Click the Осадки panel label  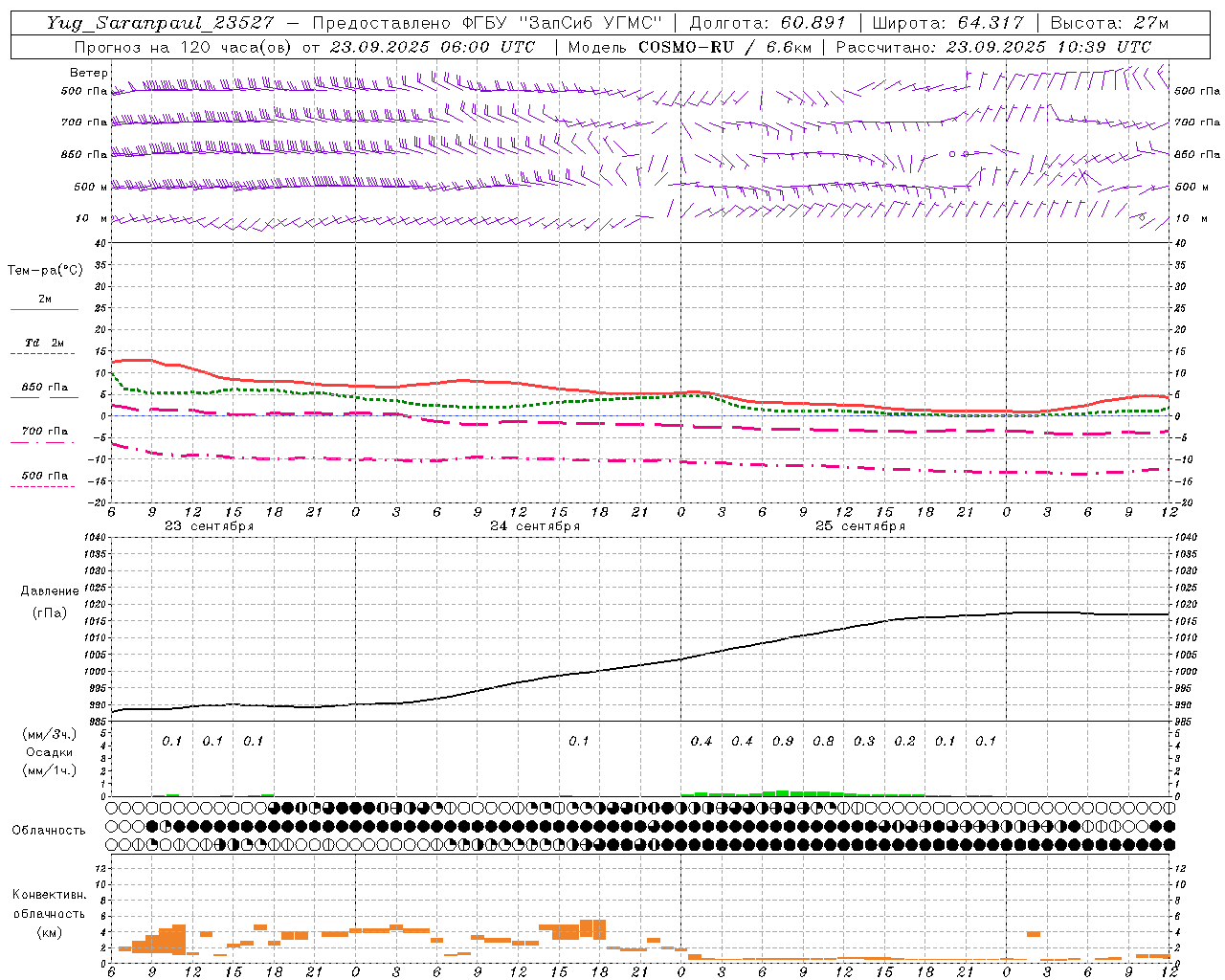50,752
